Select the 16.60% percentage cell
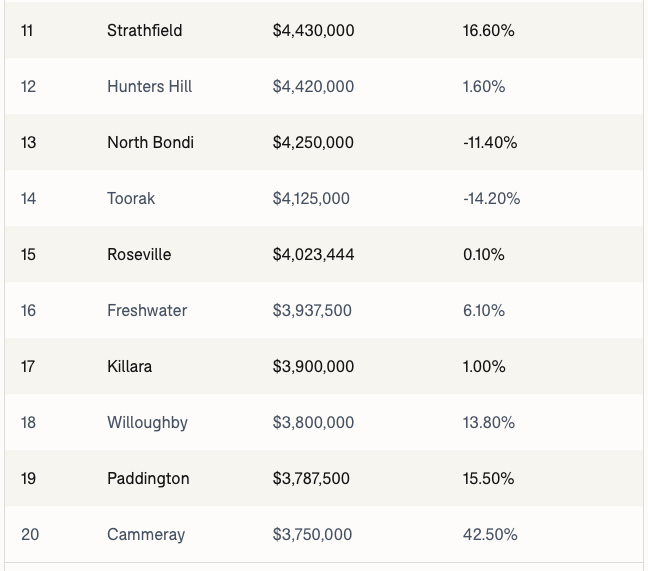The image size is (648, 571). (488, 31)
